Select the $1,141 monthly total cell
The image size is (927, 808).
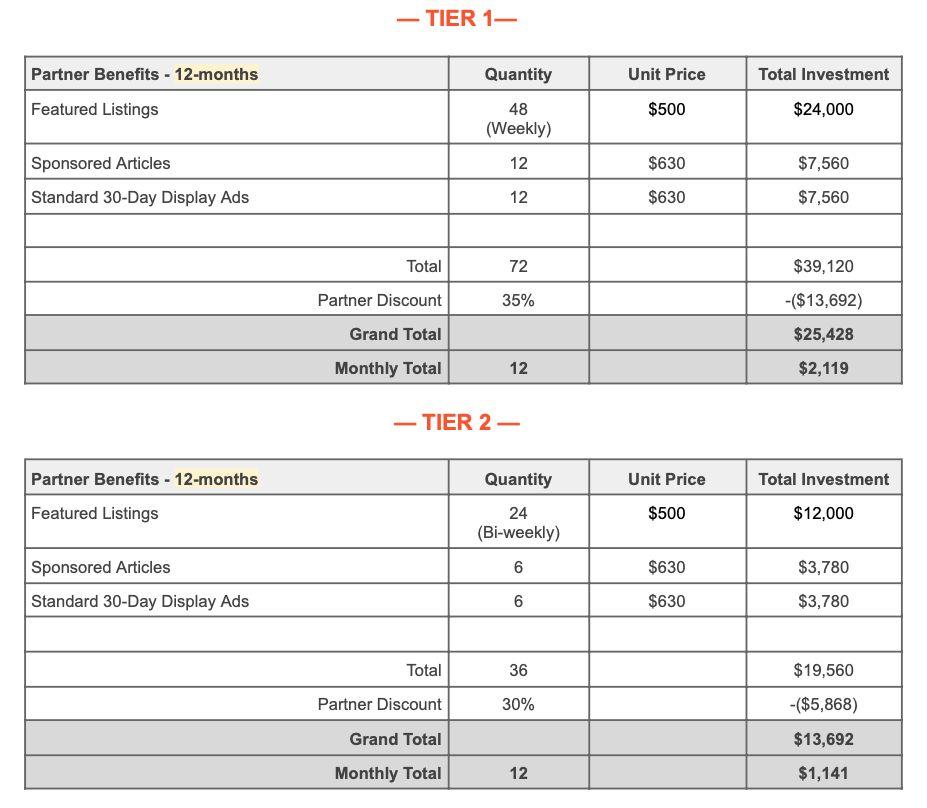coord(824,773)
